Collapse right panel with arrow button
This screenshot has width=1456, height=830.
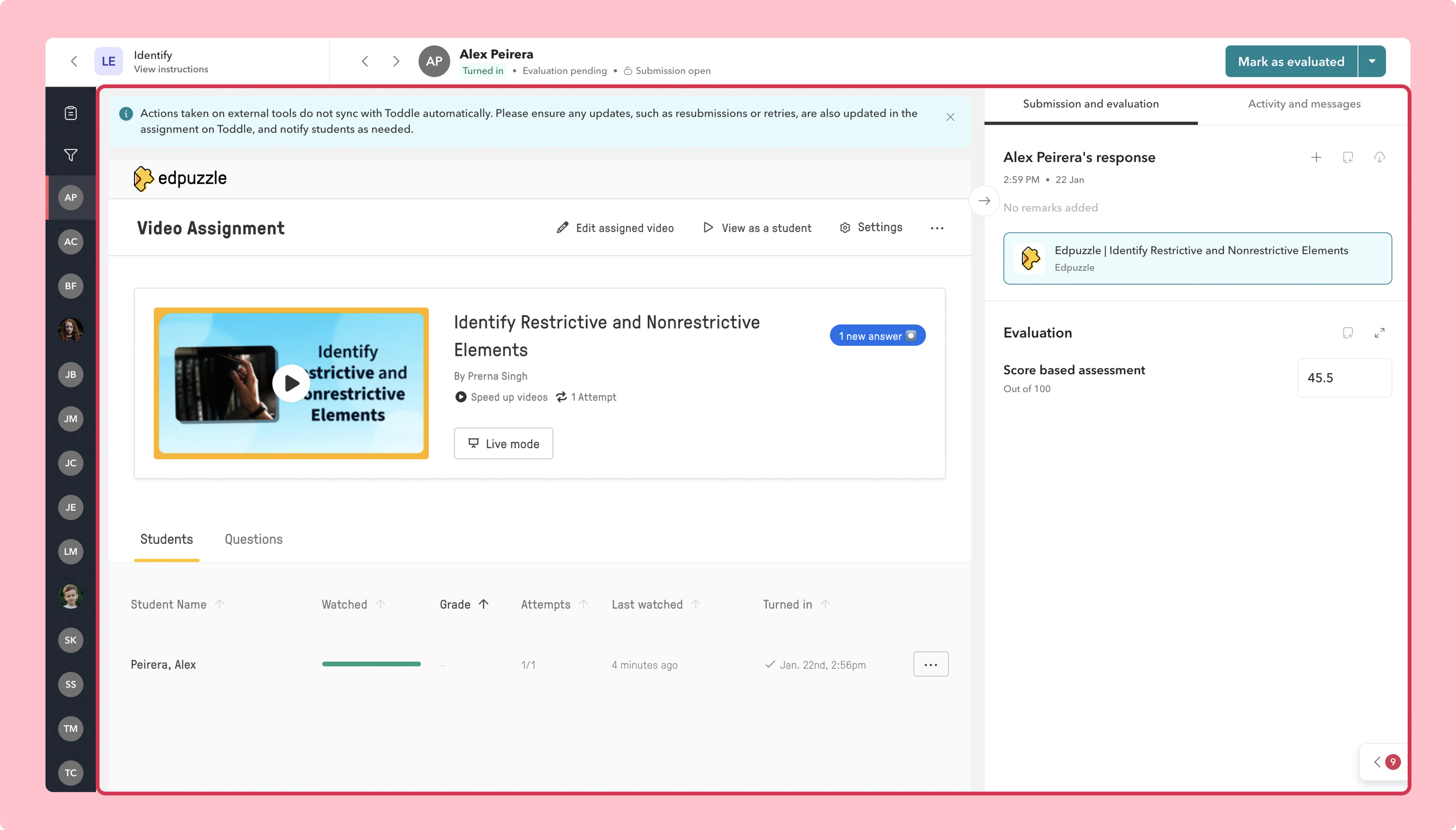(x=984, y=201)
